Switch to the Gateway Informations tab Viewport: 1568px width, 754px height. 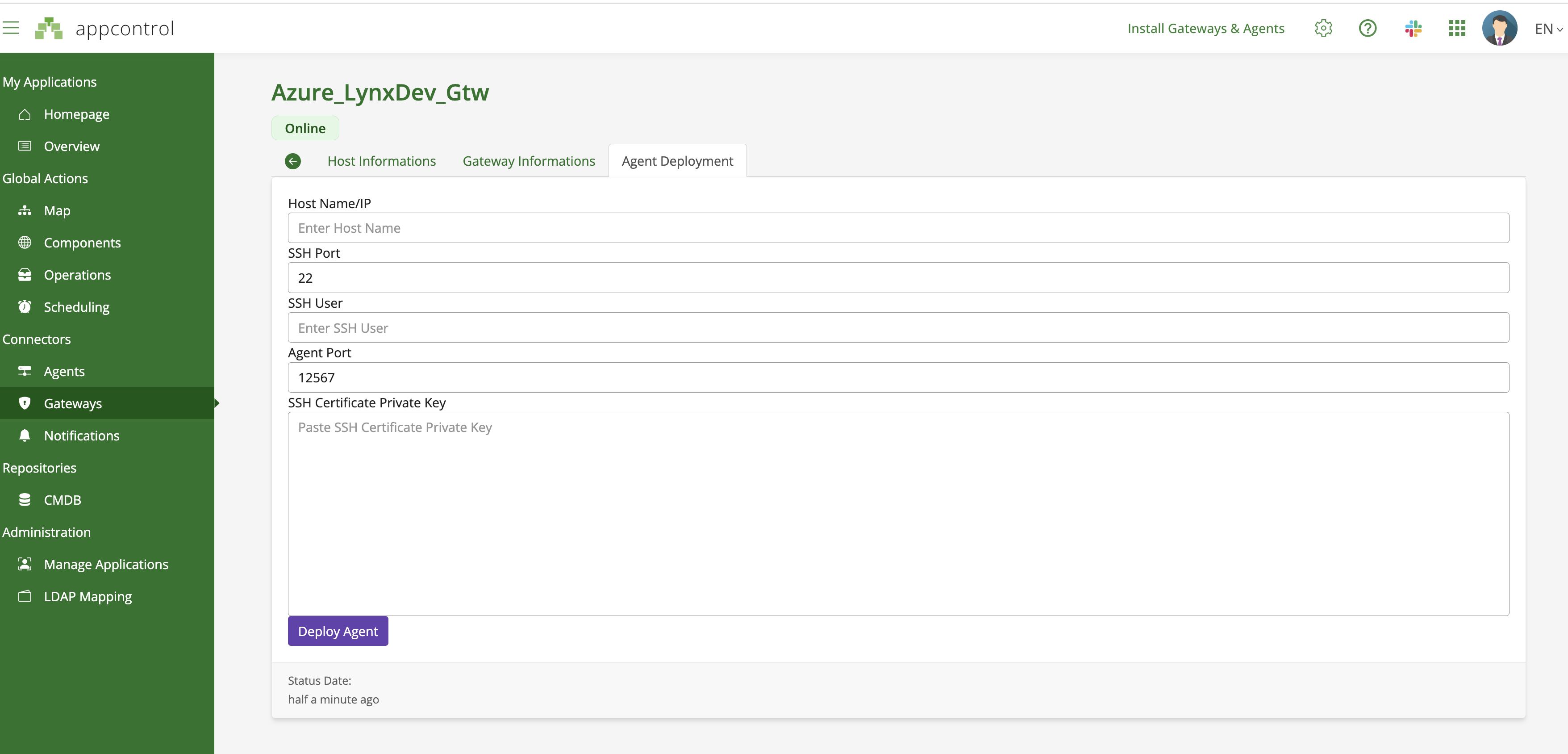click(528, 160)
